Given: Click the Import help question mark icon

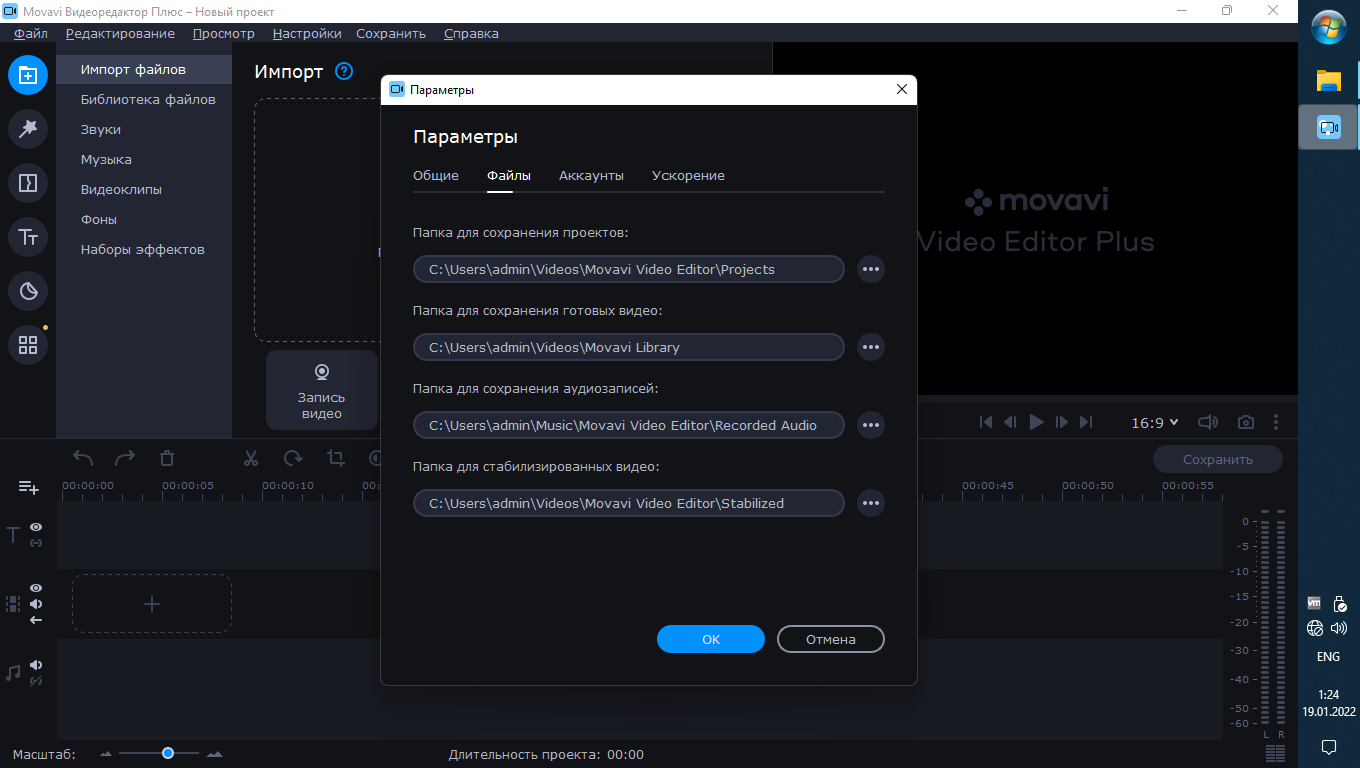Looking at the screenshot, I should pyautogui.click(x=344, y=71).
